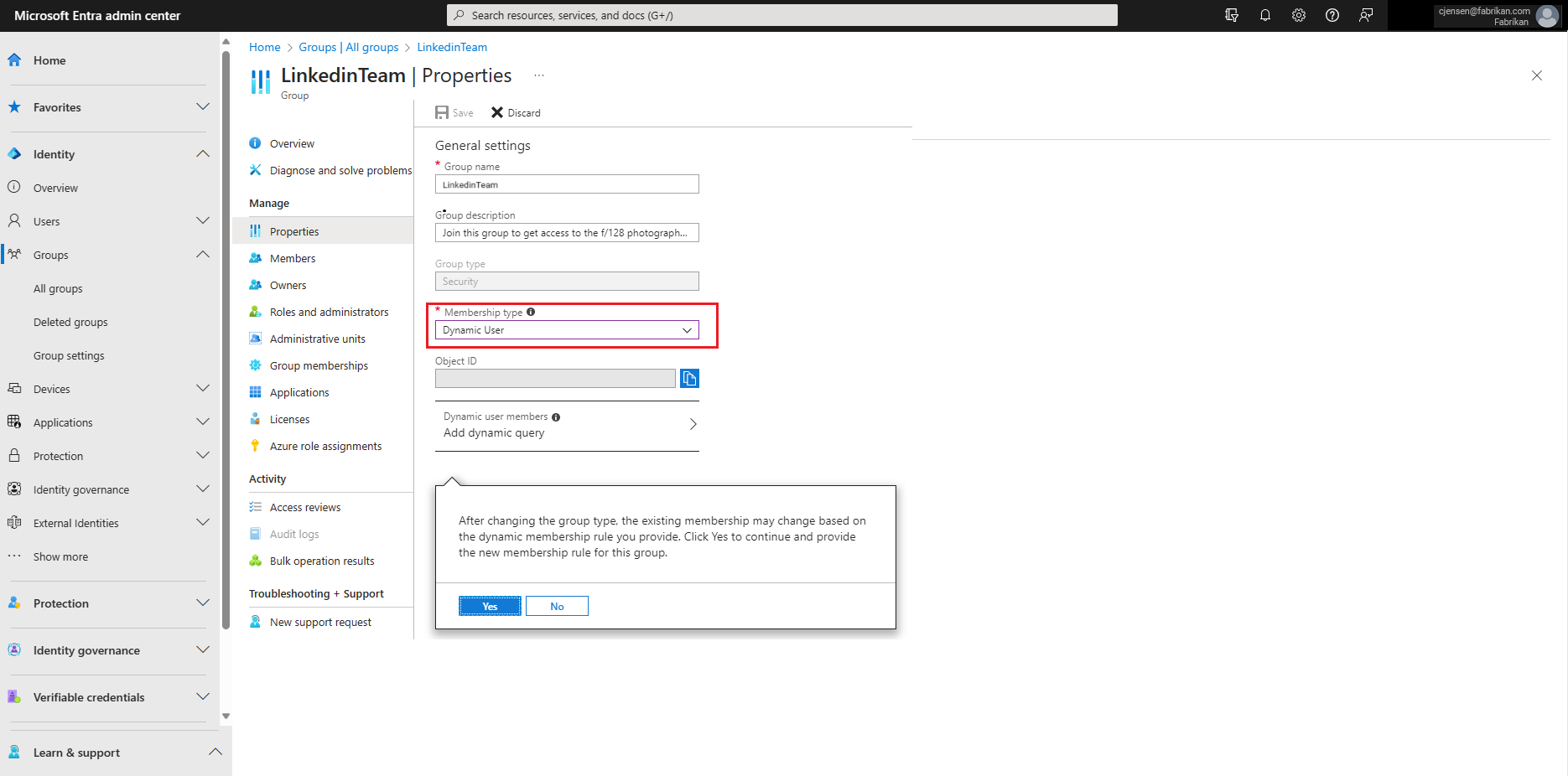Viewport: 1568px width, 776px height.
Task: Click the more options ellipsis beside Properties
Action: tap(539, 75)
